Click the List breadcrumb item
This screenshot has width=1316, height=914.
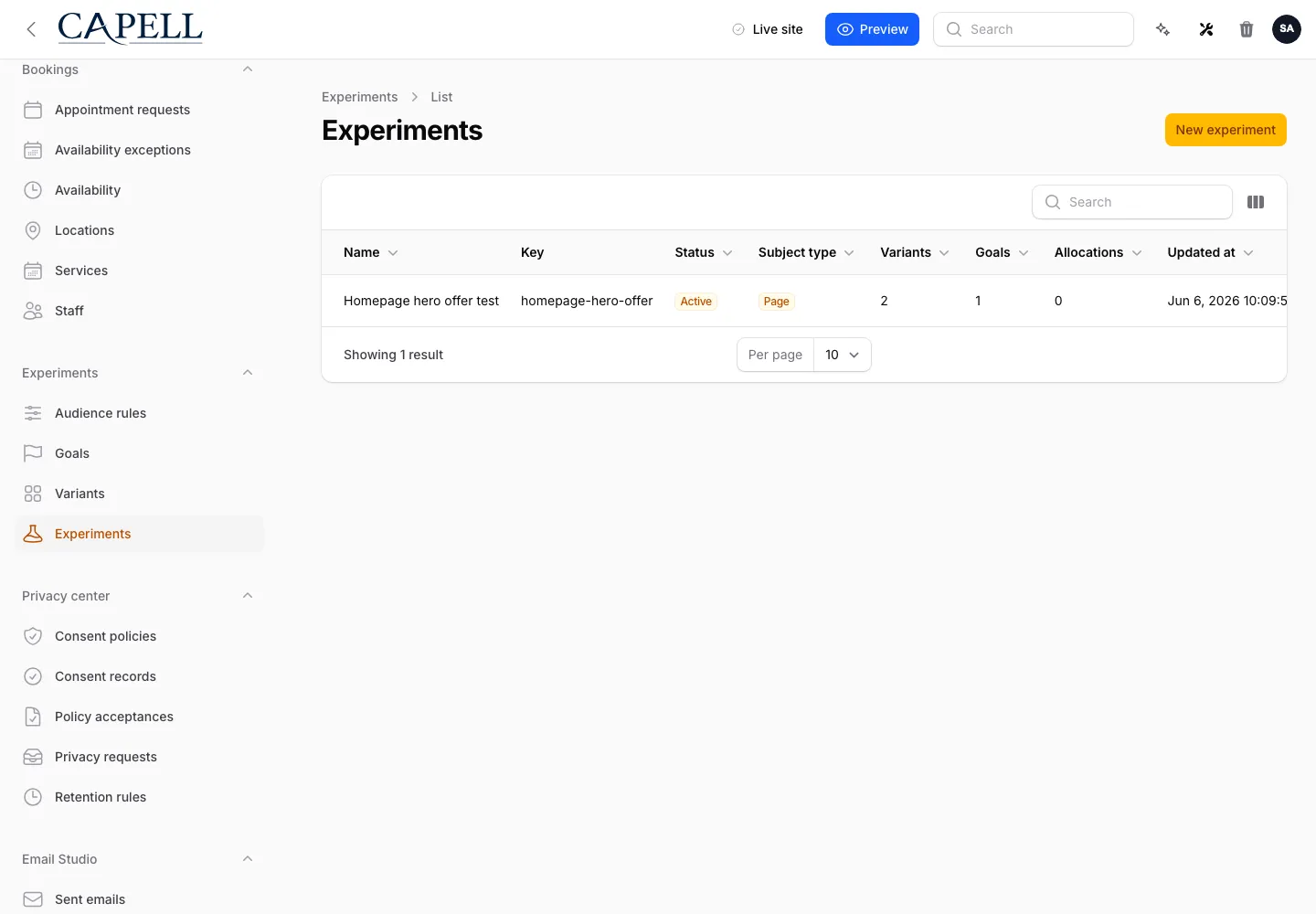441,97
